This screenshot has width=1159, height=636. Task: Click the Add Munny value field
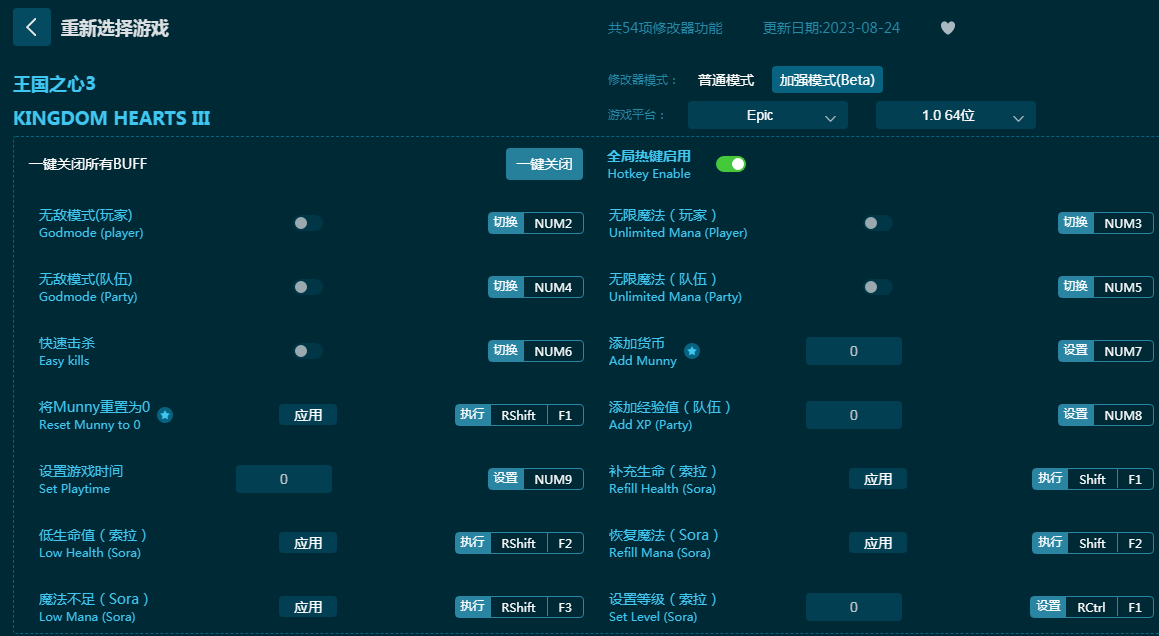pyautogui.click(x=854, y=351)
